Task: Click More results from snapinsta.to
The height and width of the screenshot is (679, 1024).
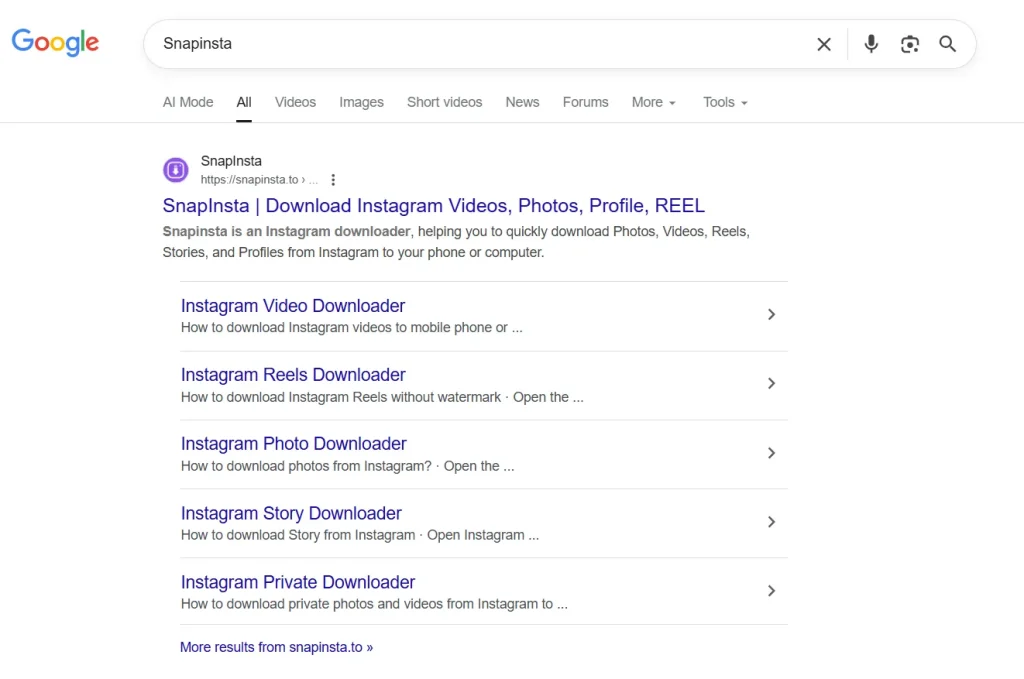Action: pyautogui.click(x=276, y=647)
